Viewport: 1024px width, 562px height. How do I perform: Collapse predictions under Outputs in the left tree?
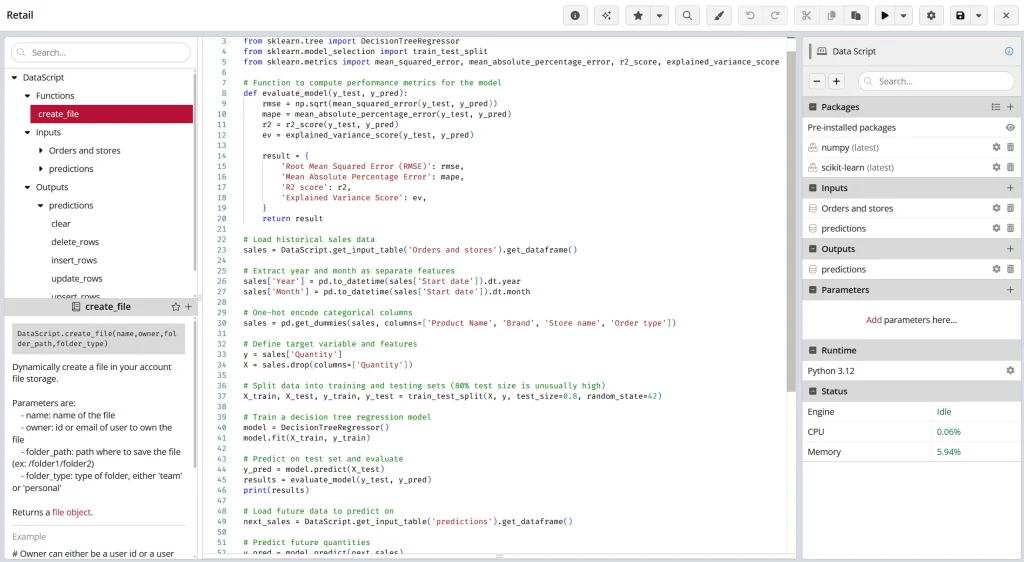click(40, 206)
